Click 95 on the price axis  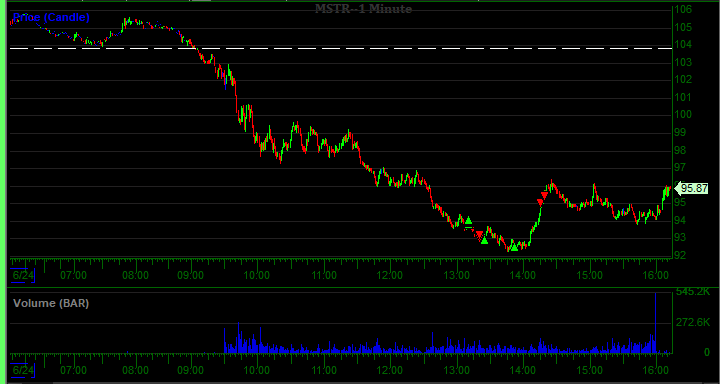coord(680,203)
